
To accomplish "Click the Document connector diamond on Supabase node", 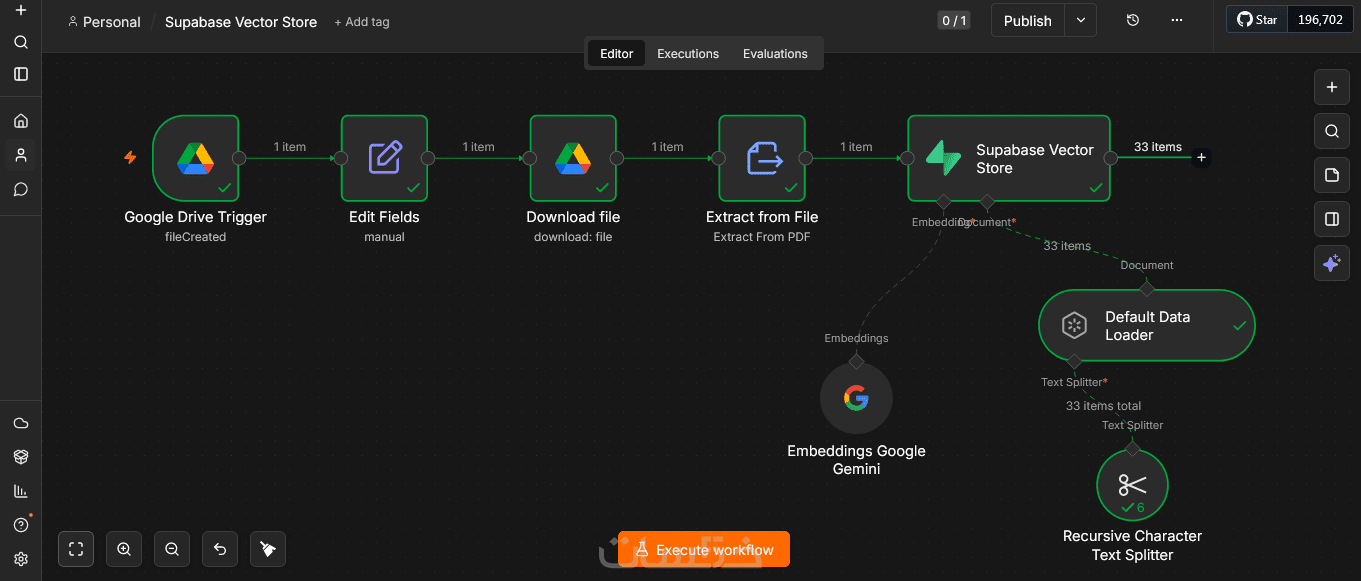I will [x=987, y=201].
